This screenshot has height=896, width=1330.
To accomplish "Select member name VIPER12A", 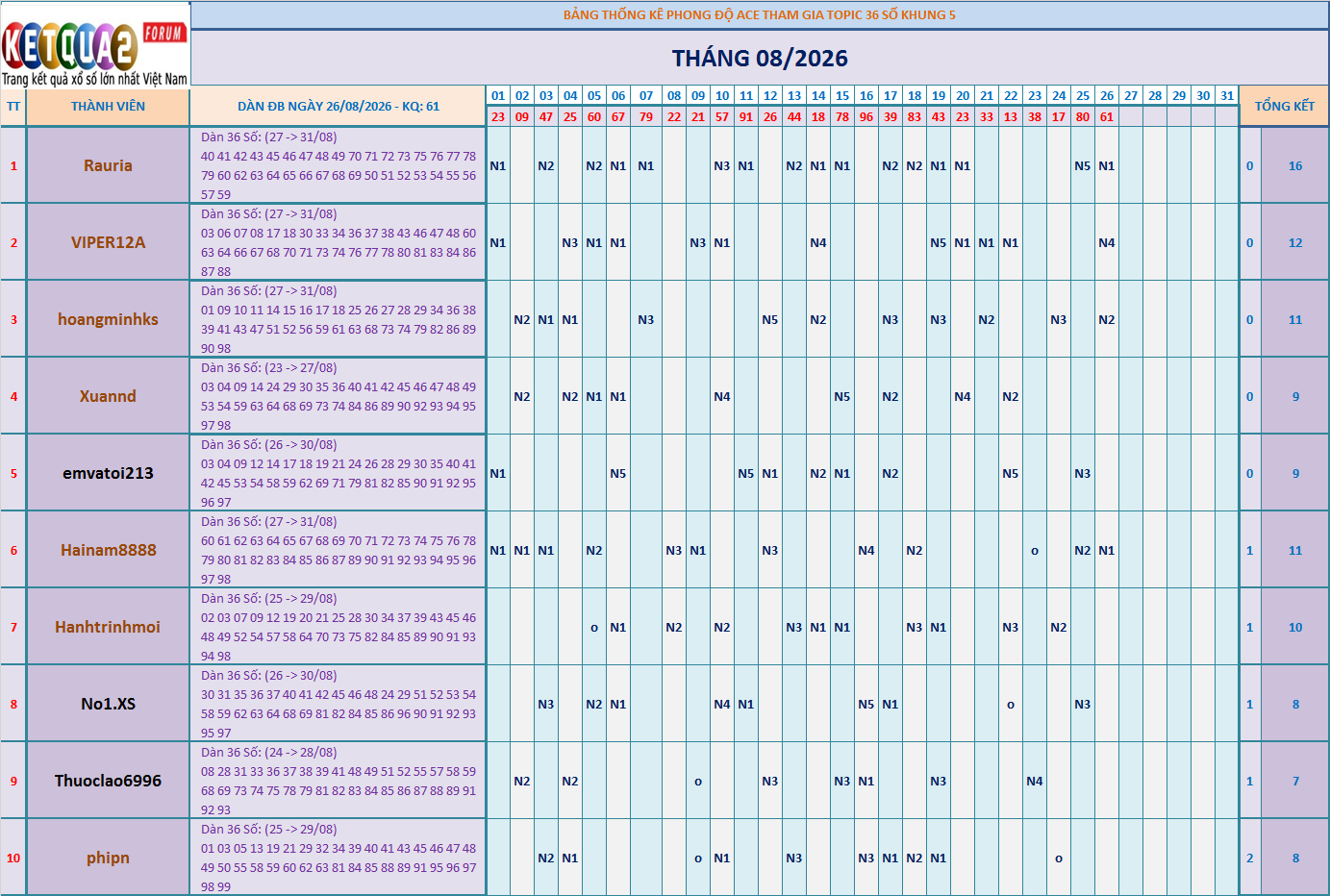I will [108, 242].
